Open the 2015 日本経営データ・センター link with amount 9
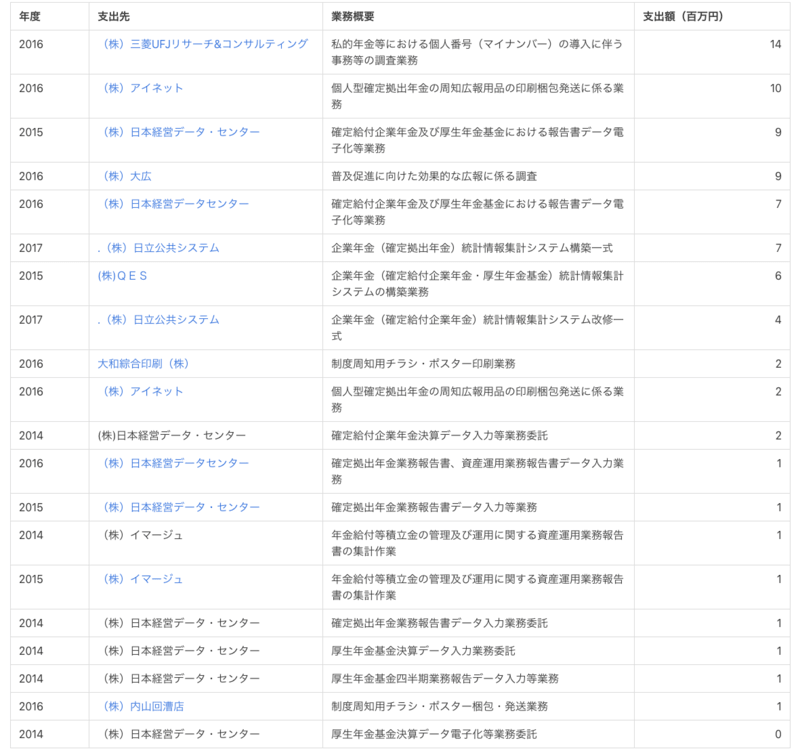Image resolution: width=800 pixels, height=753 pixels. click(181, 132)
